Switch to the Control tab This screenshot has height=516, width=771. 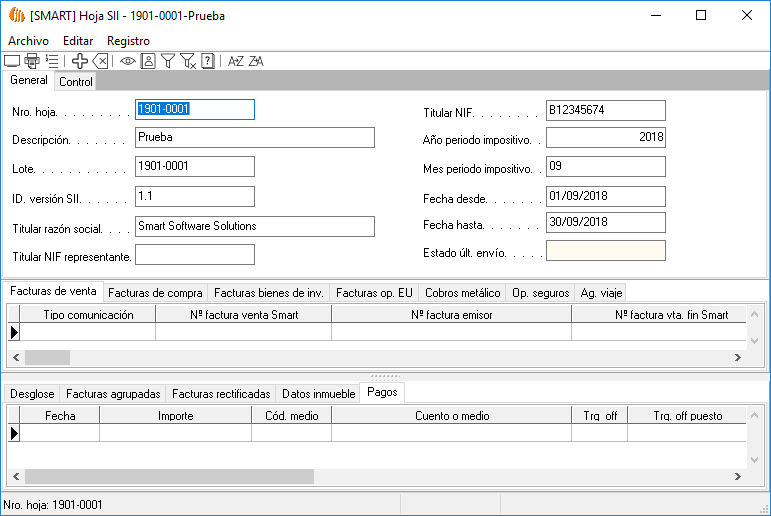click(75, 82)
